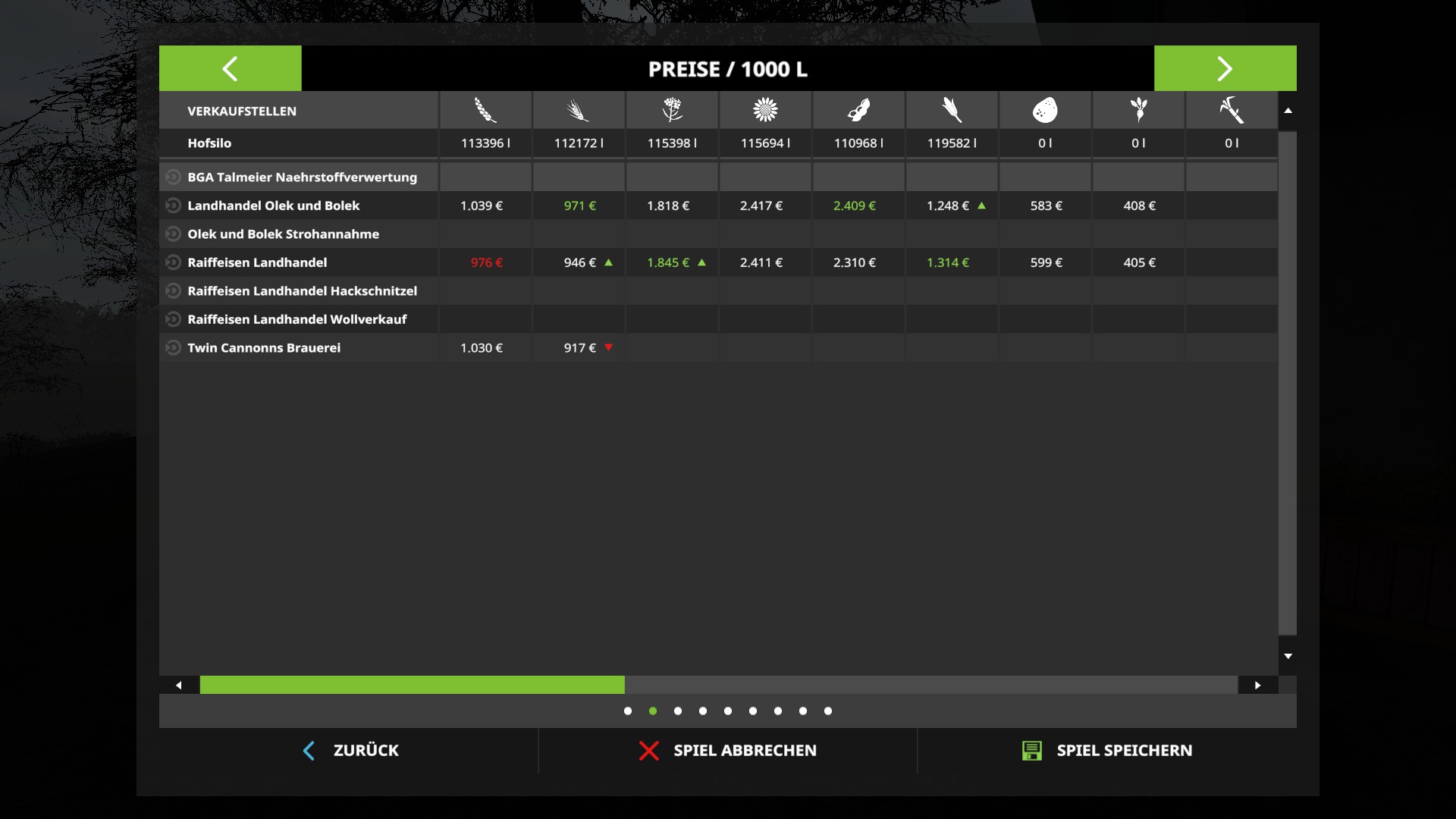Click the wheat crop column icon
The height and width of the screenshot is (819, 1456).
pos(485,111)
